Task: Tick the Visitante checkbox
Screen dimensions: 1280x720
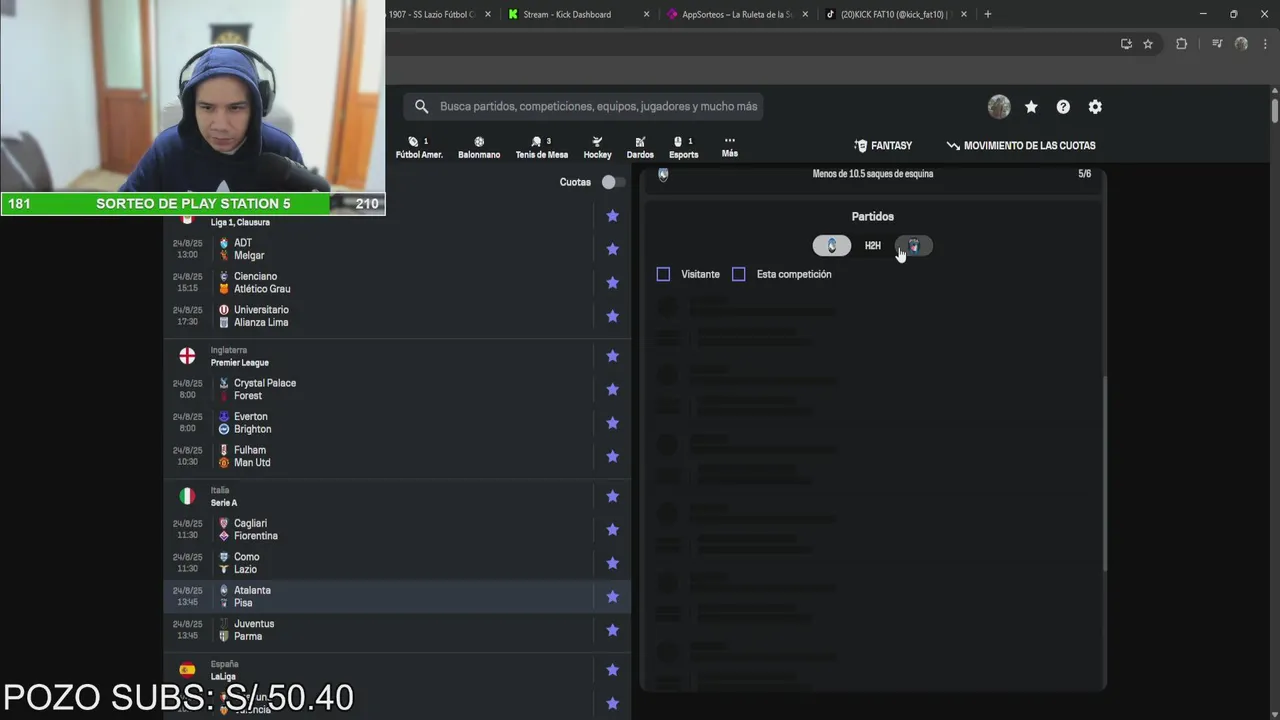Action: tap(663, 274)
